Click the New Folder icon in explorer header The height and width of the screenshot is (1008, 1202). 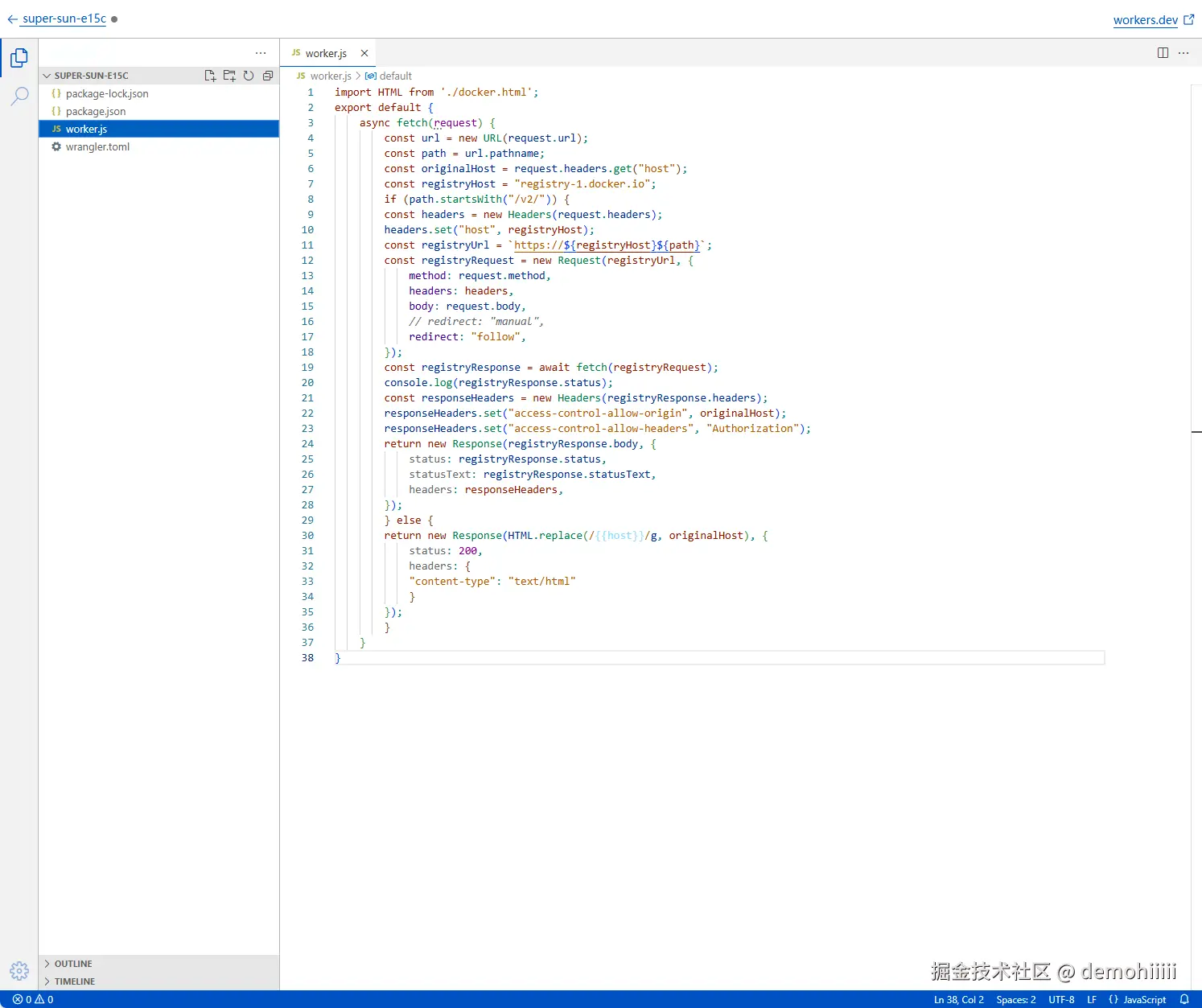[x=229, y=76]
